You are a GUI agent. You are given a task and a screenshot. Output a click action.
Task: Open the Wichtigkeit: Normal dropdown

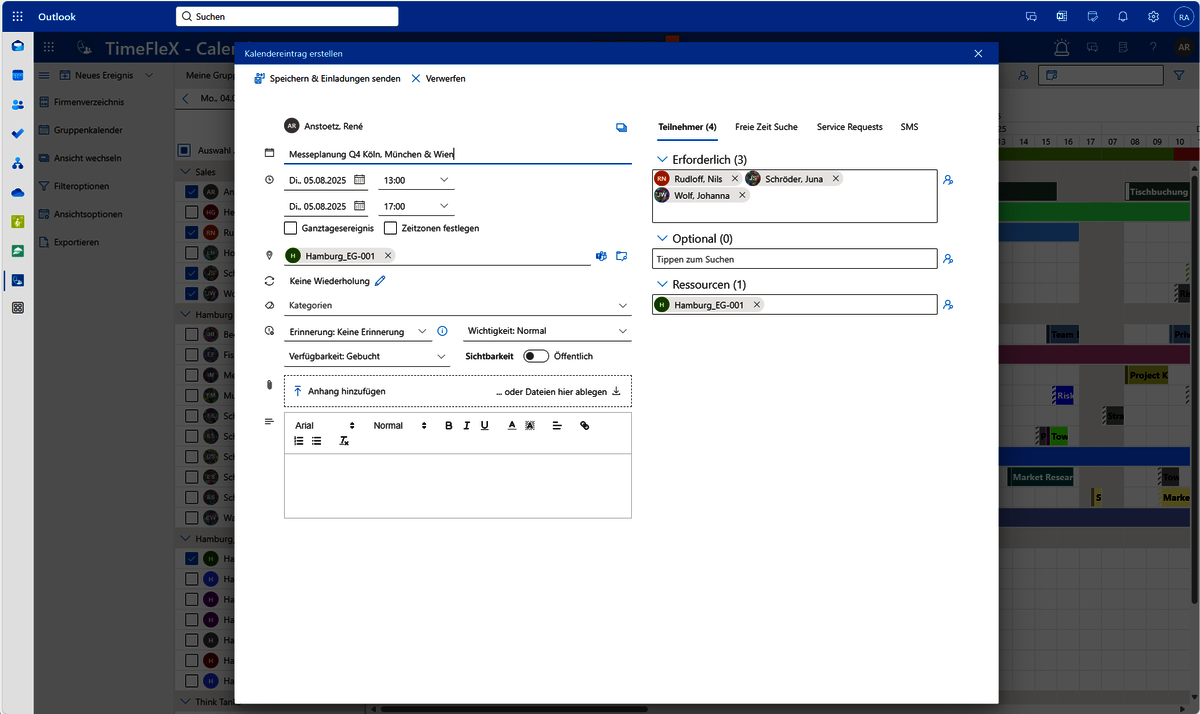point(548,331)
